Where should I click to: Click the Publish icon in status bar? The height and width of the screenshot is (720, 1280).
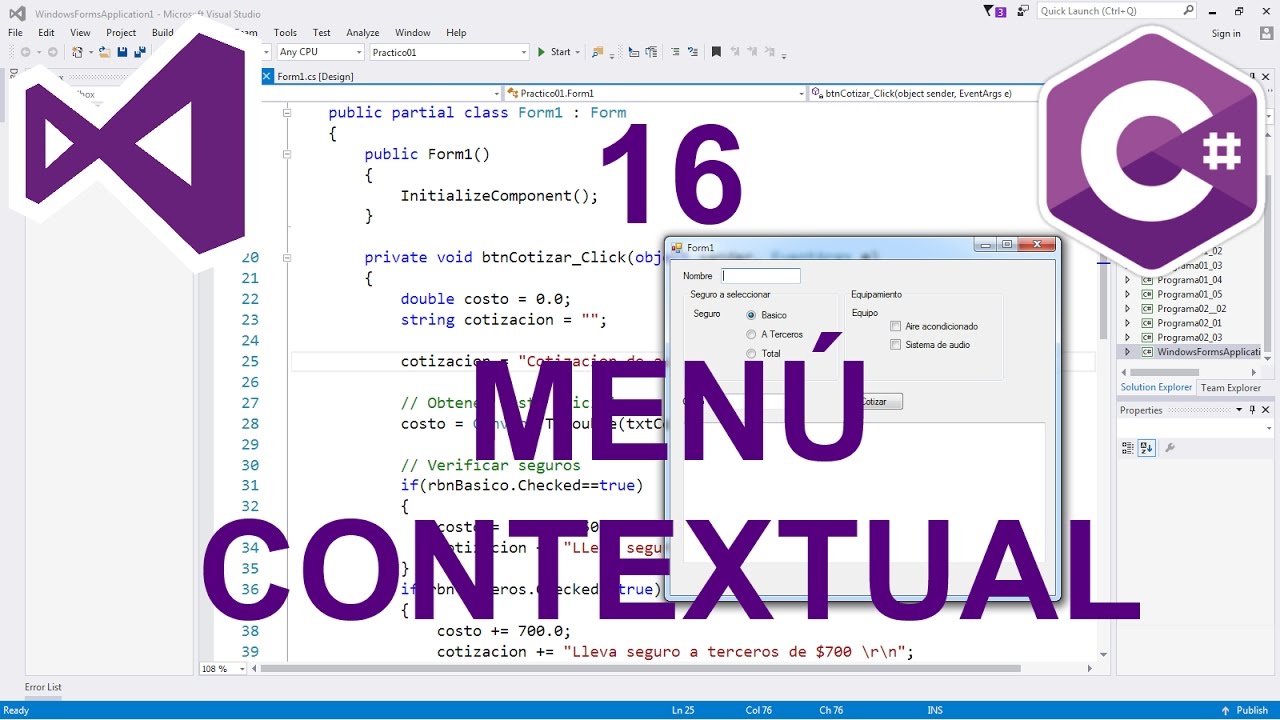[x=1226, y=710]
